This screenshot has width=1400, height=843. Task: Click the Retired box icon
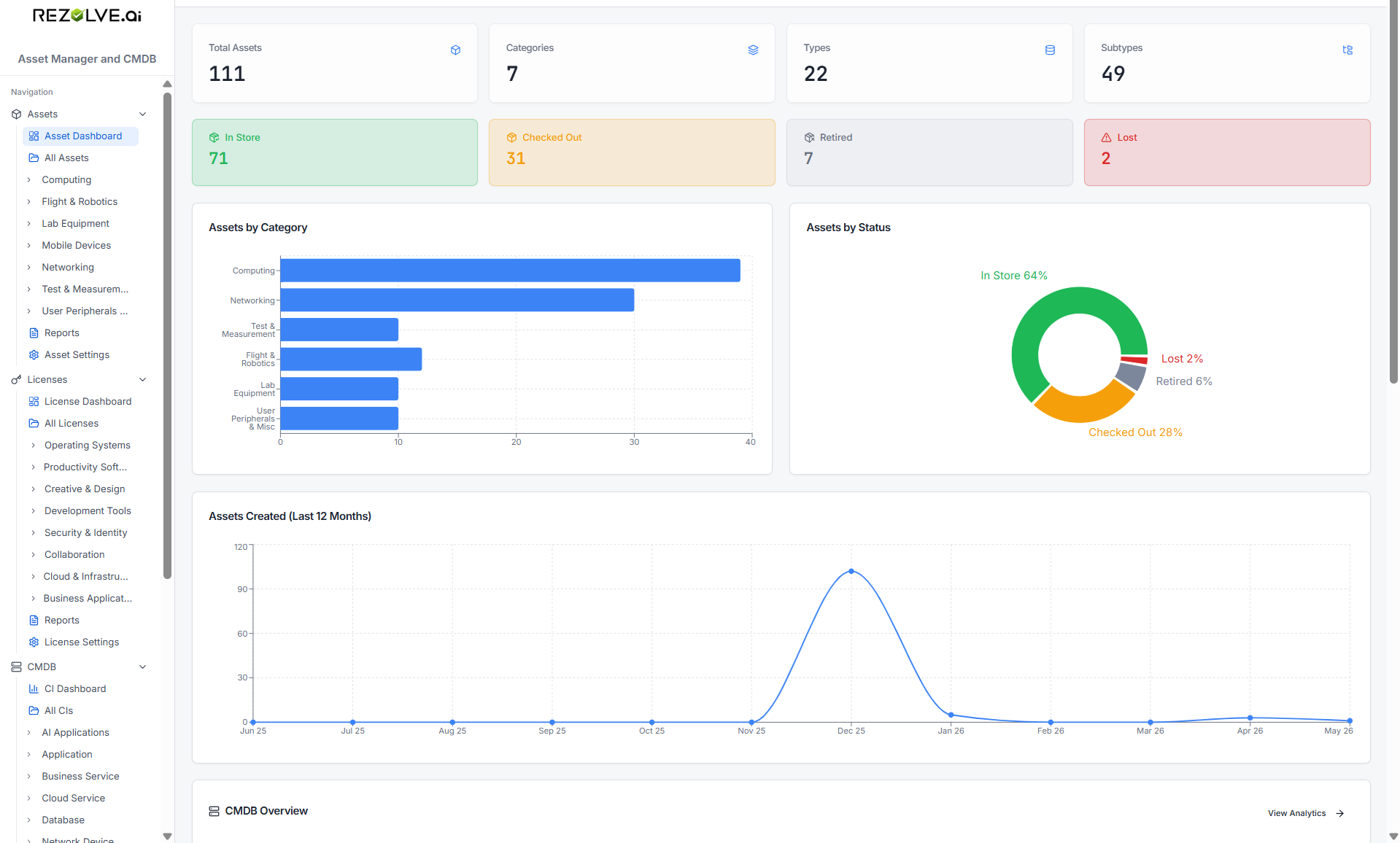[809, 137]
